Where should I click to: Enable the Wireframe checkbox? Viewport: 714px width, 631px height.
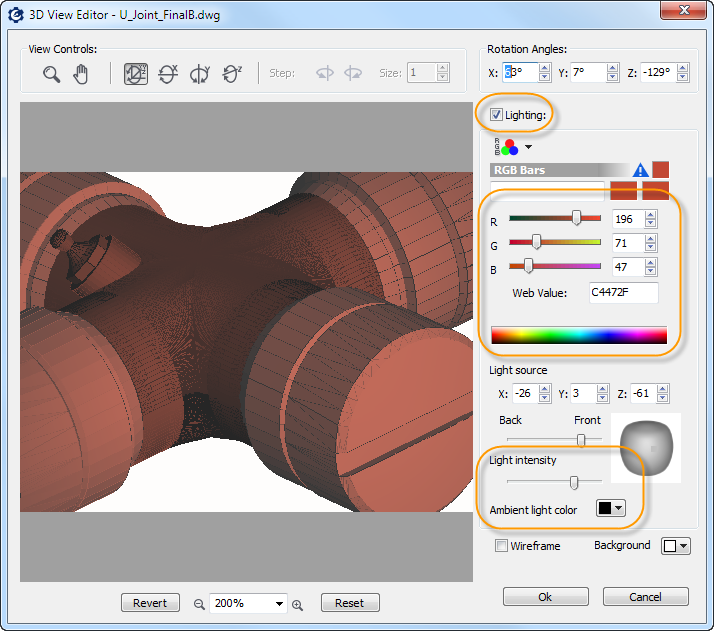502,546
